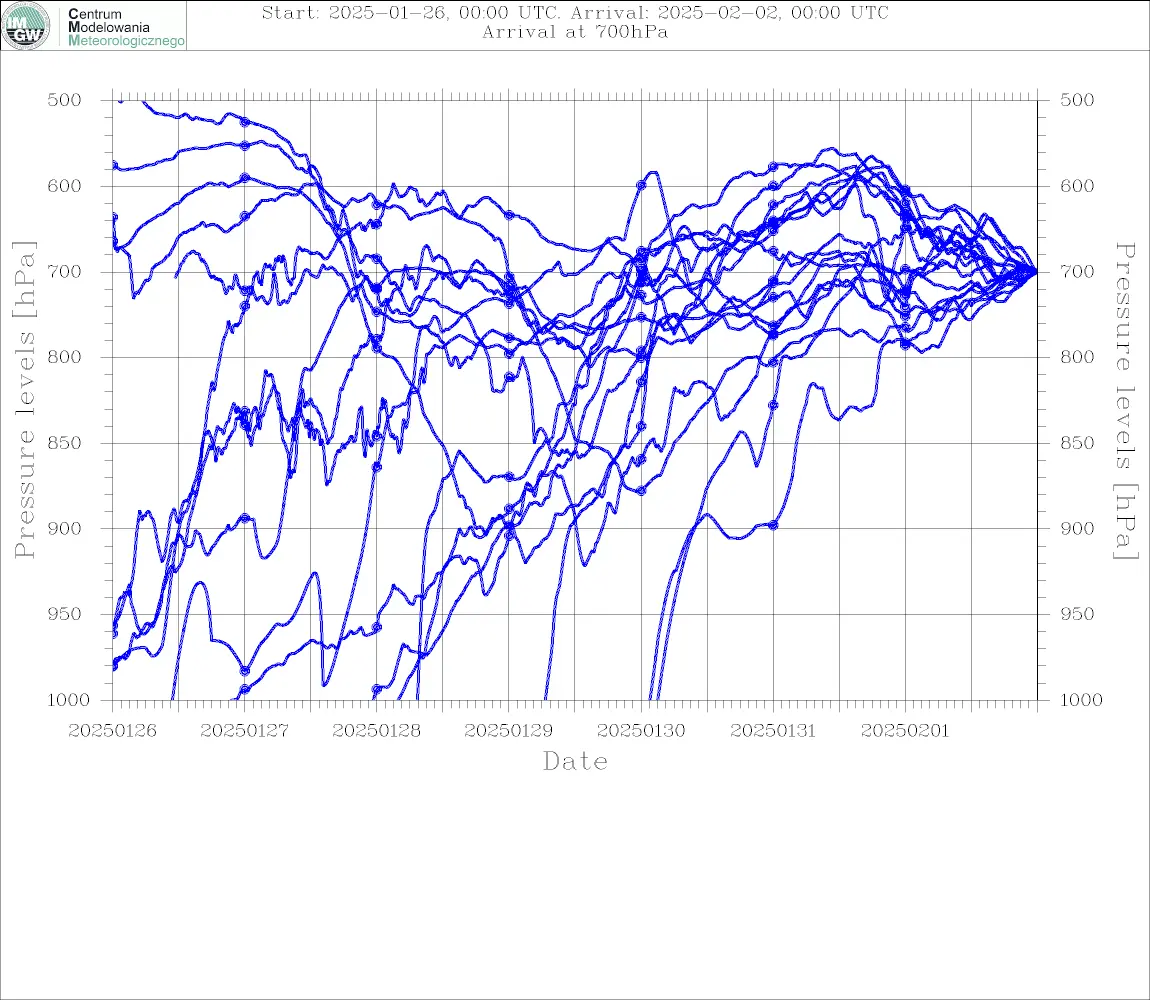Click the left axis value 950
The height and width of the screenshot is (1000, 1150).
coord(65,613)
